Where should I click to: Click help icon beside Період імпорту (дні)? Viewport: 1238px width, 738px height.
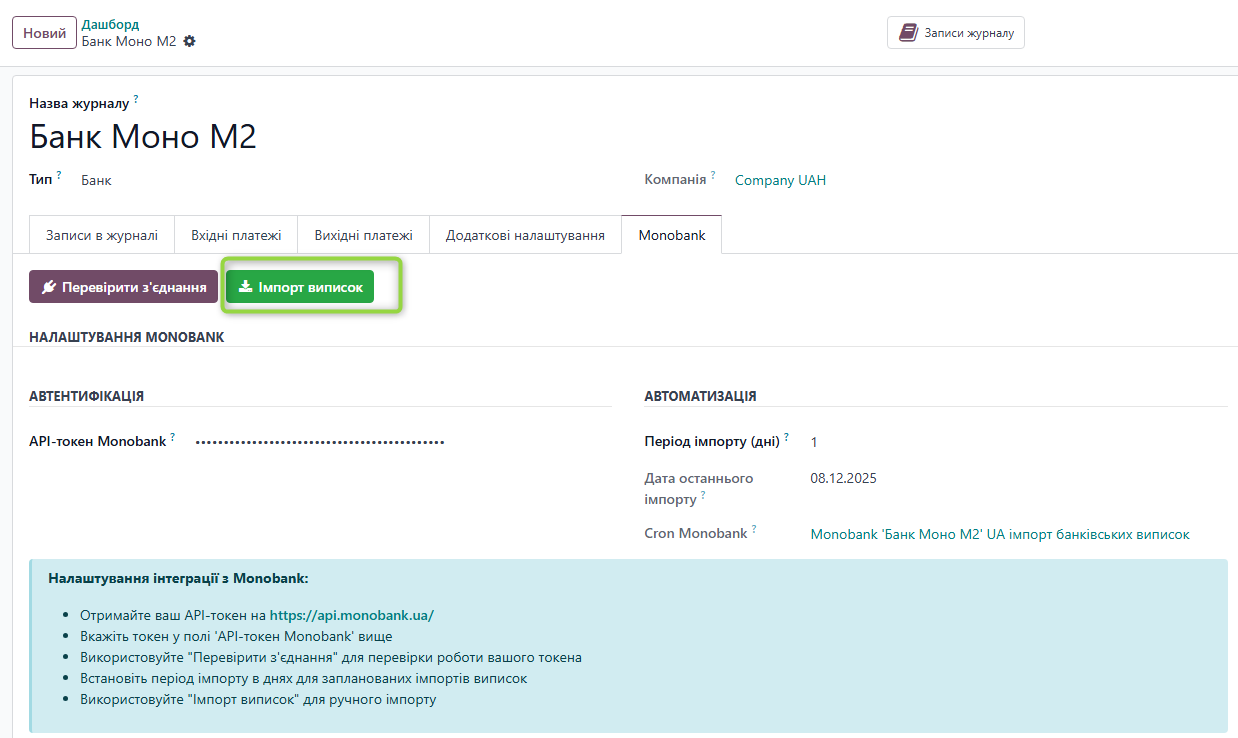[786, 437]
